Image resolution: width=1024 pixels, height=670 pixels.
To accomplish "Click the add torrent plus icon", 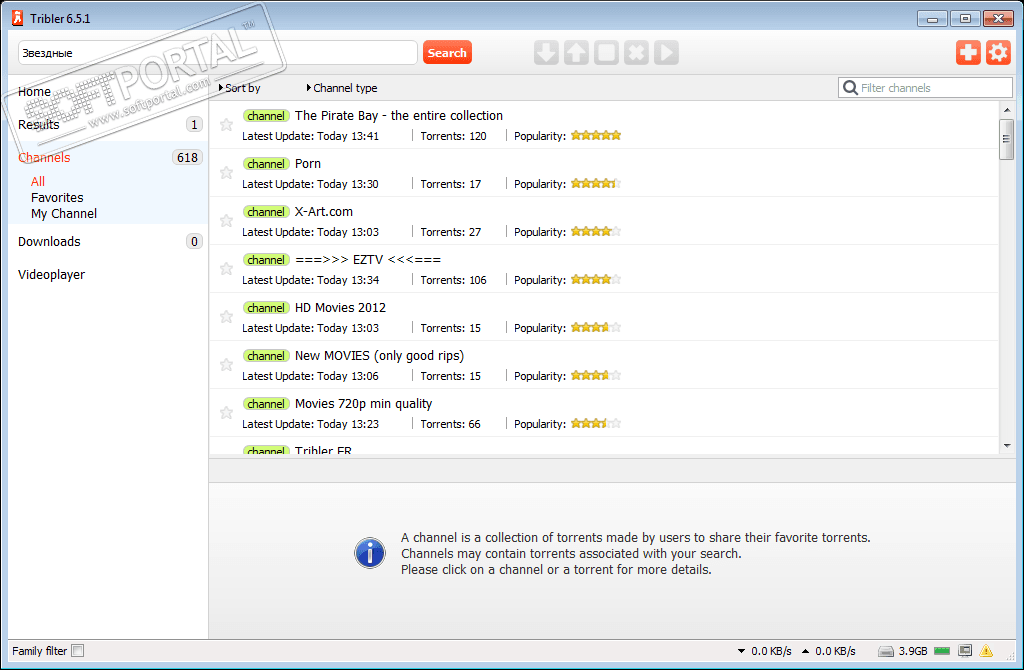I will 968,52.
